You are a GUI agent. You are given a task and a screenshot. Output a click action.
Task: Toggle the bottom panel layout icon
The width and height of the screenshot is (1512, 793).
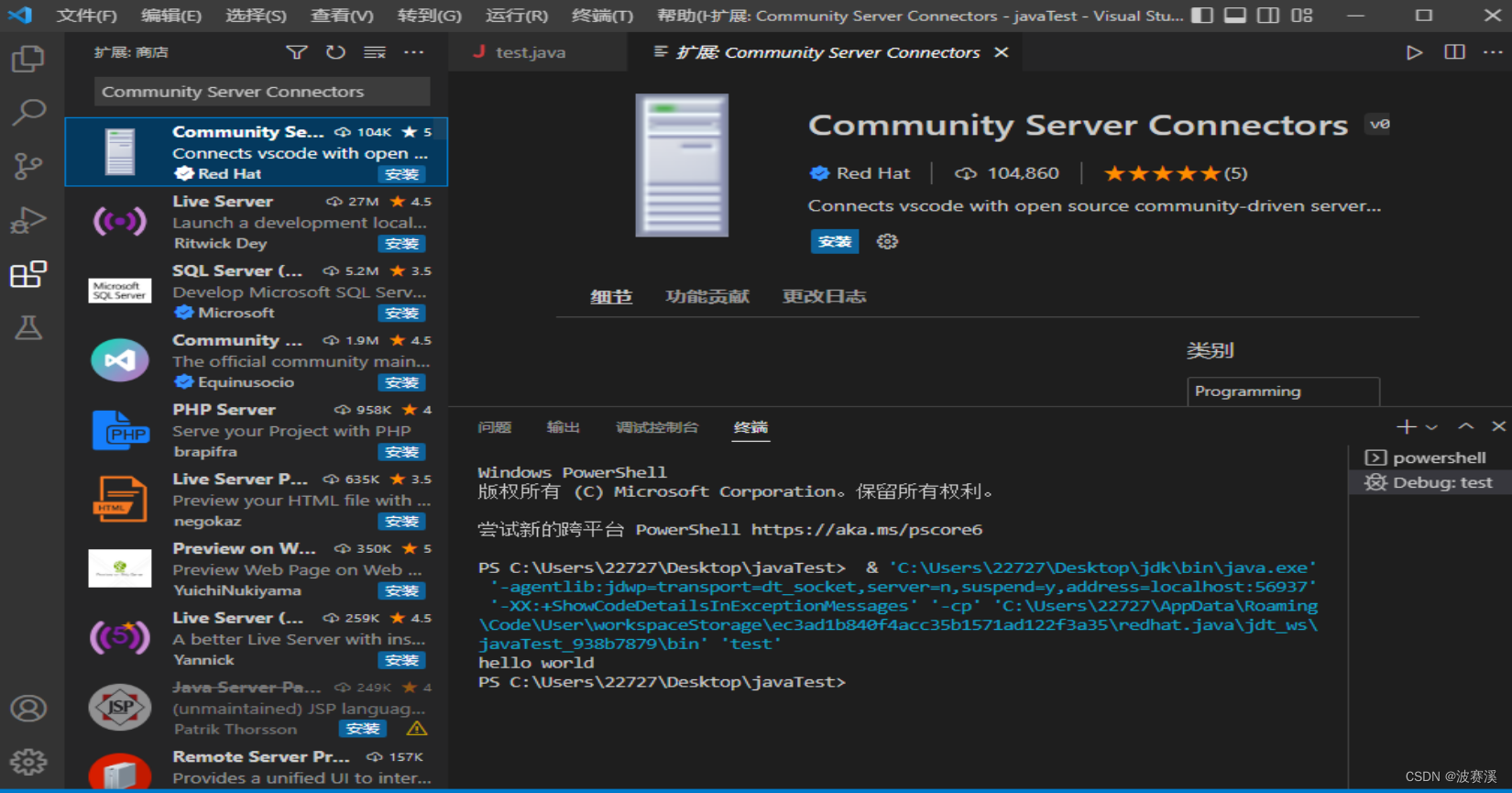[x=1235, y=16]
